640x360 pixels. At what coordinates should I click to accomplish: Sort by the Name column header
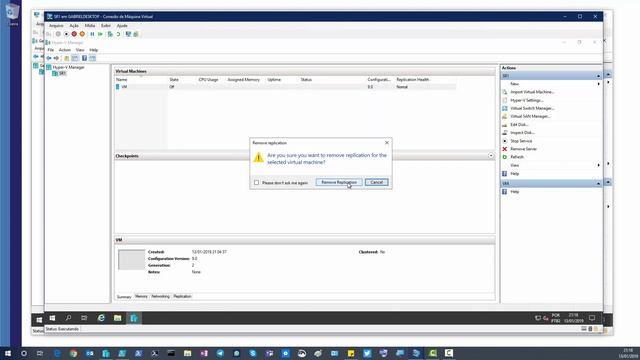tap(122, 80)
